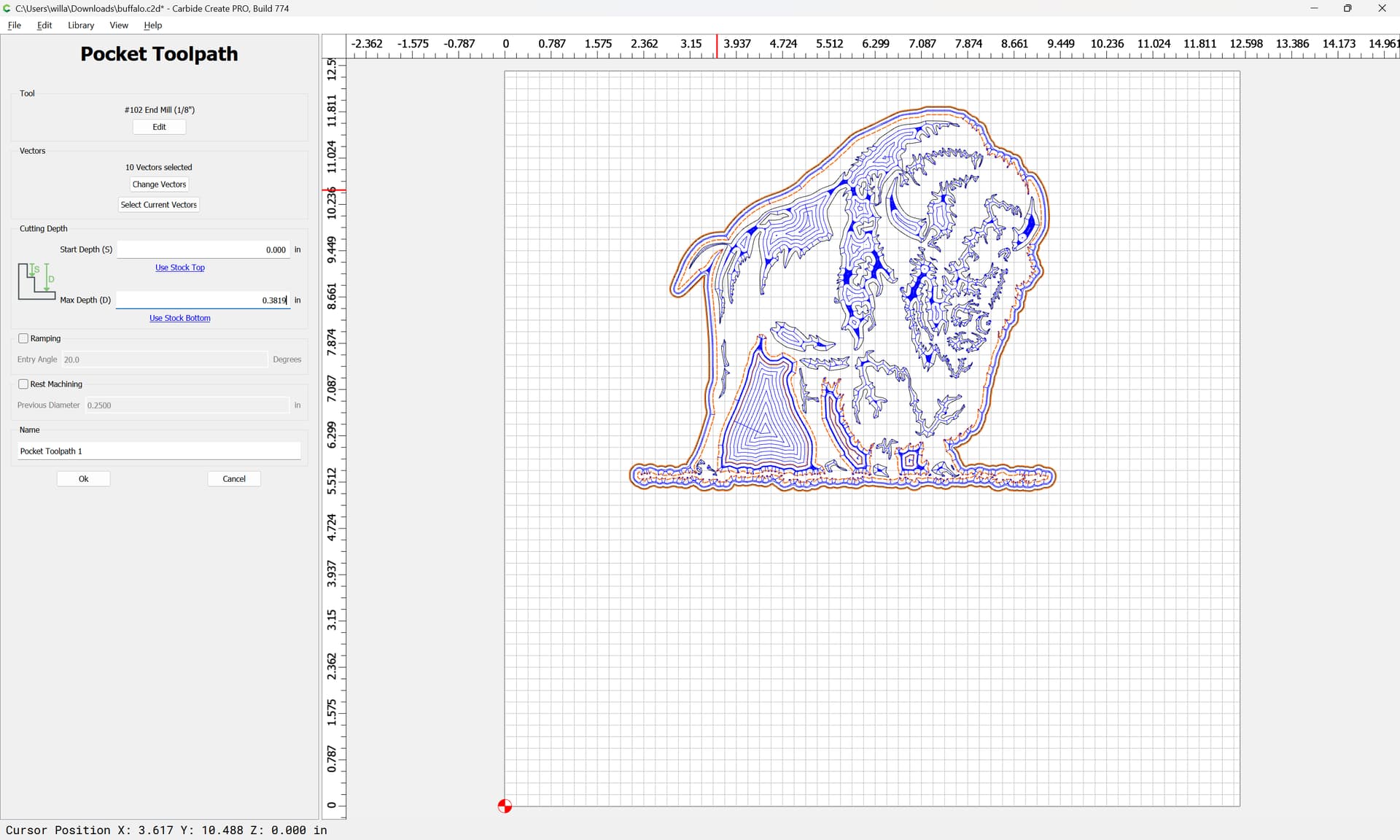Click the Use Stock Top link
Screen dimensions: 1400x840
click(x=180, y=268)
